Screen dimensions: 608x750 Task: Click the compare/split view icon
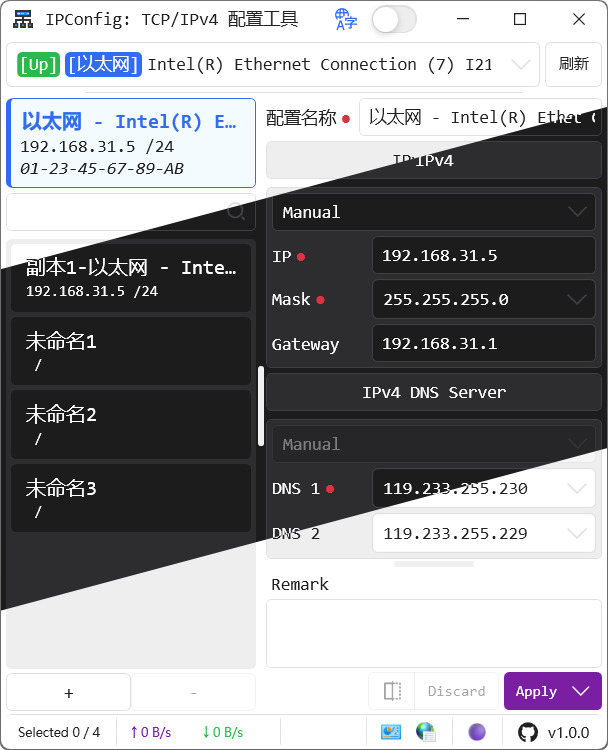pos(392,691)
